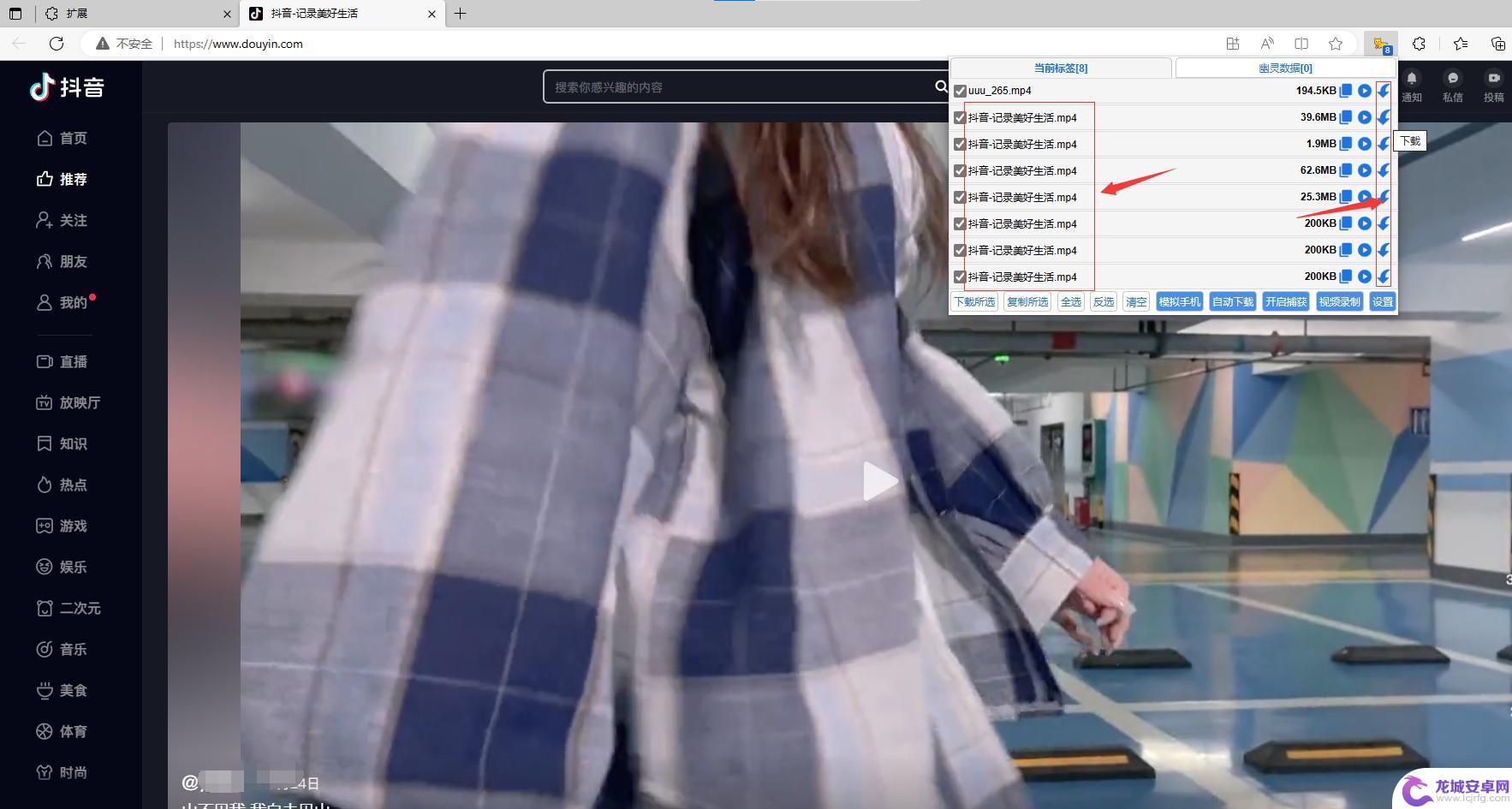Add page to favorites star

1336,44
